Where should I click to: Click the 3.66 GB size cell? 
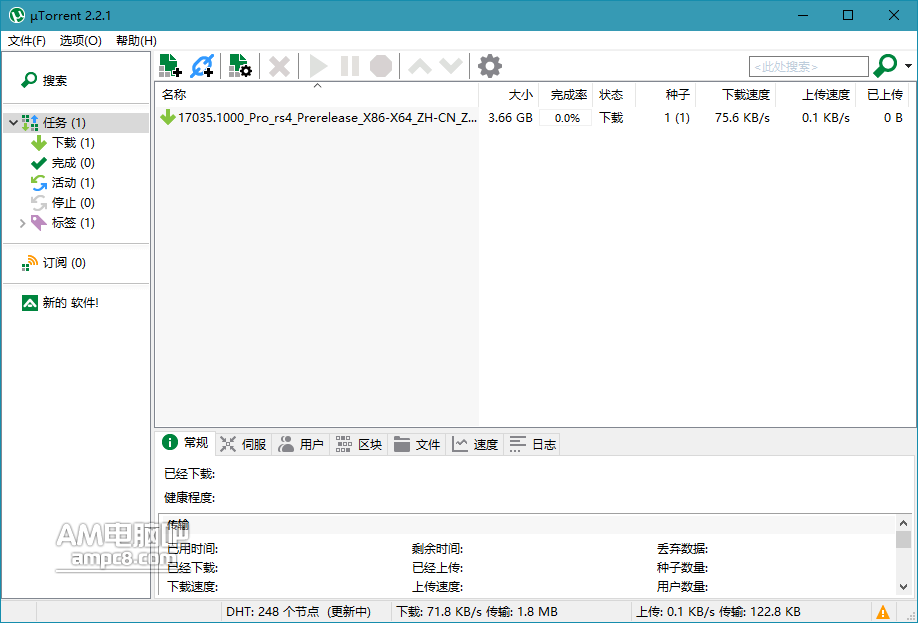pyautogui.click(x=511, y=118)
